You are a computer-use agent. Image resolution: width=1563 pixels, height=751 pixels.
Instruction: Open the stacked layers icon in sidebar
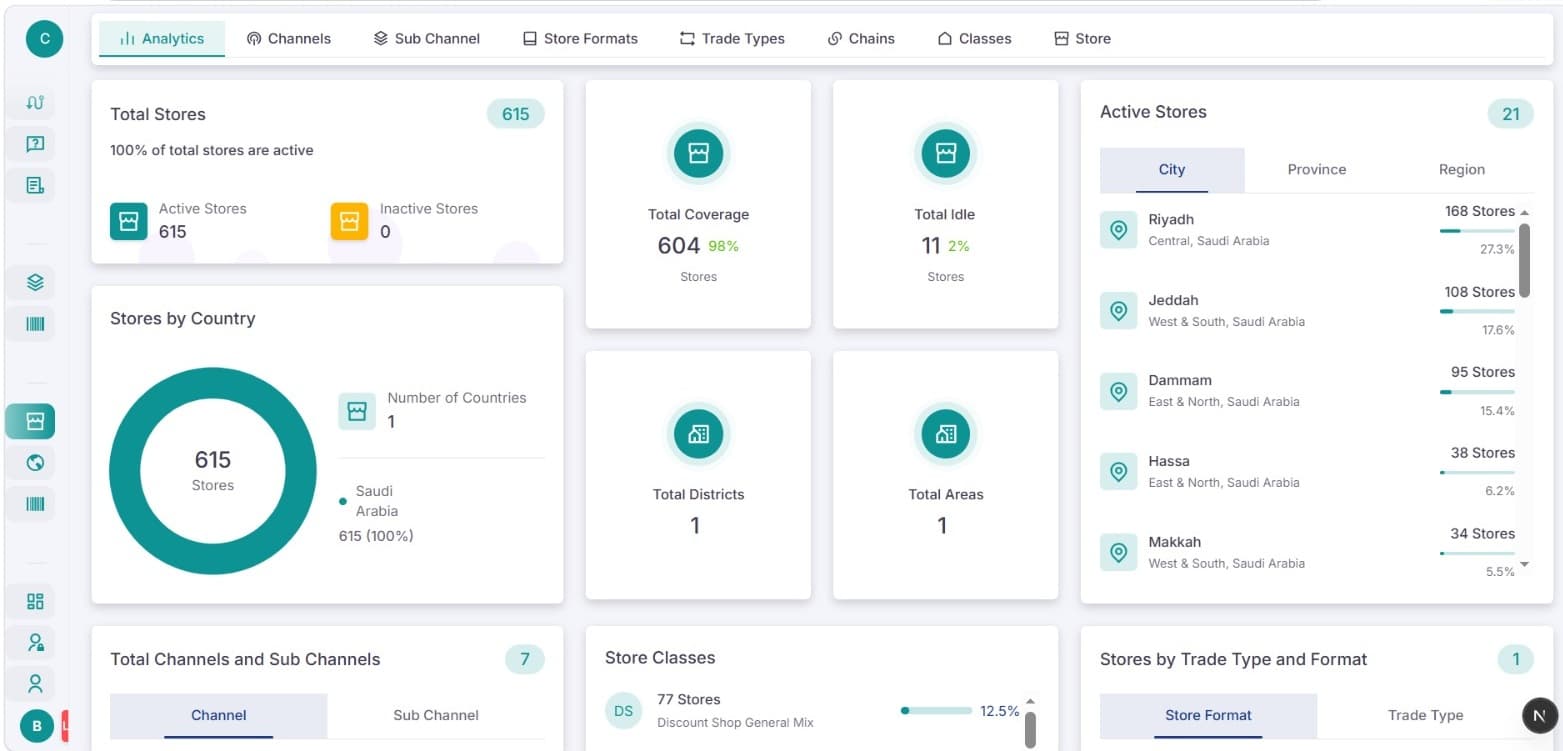(x=35, y=283)
